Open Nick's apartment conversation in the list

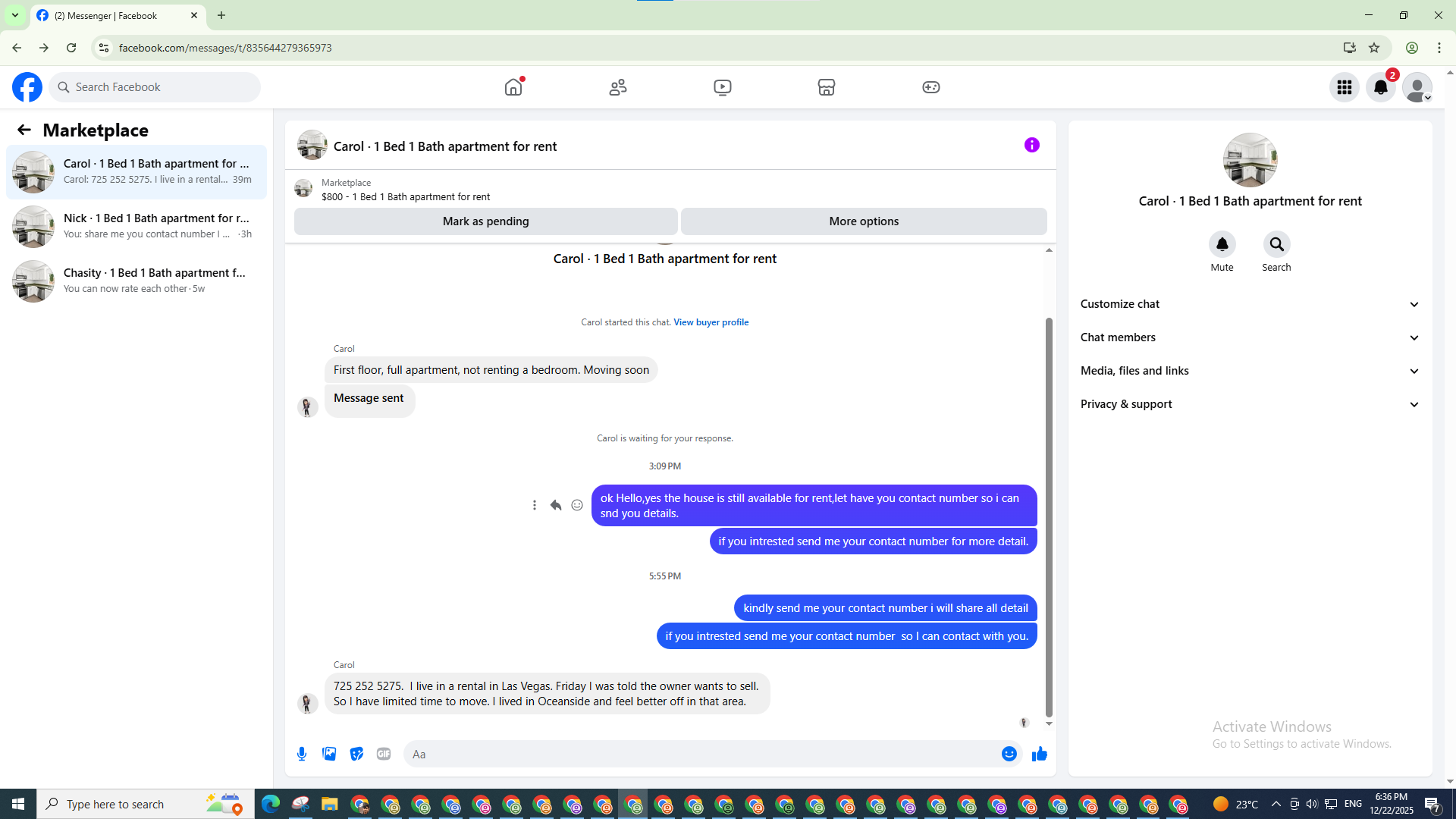coord(136,226)
